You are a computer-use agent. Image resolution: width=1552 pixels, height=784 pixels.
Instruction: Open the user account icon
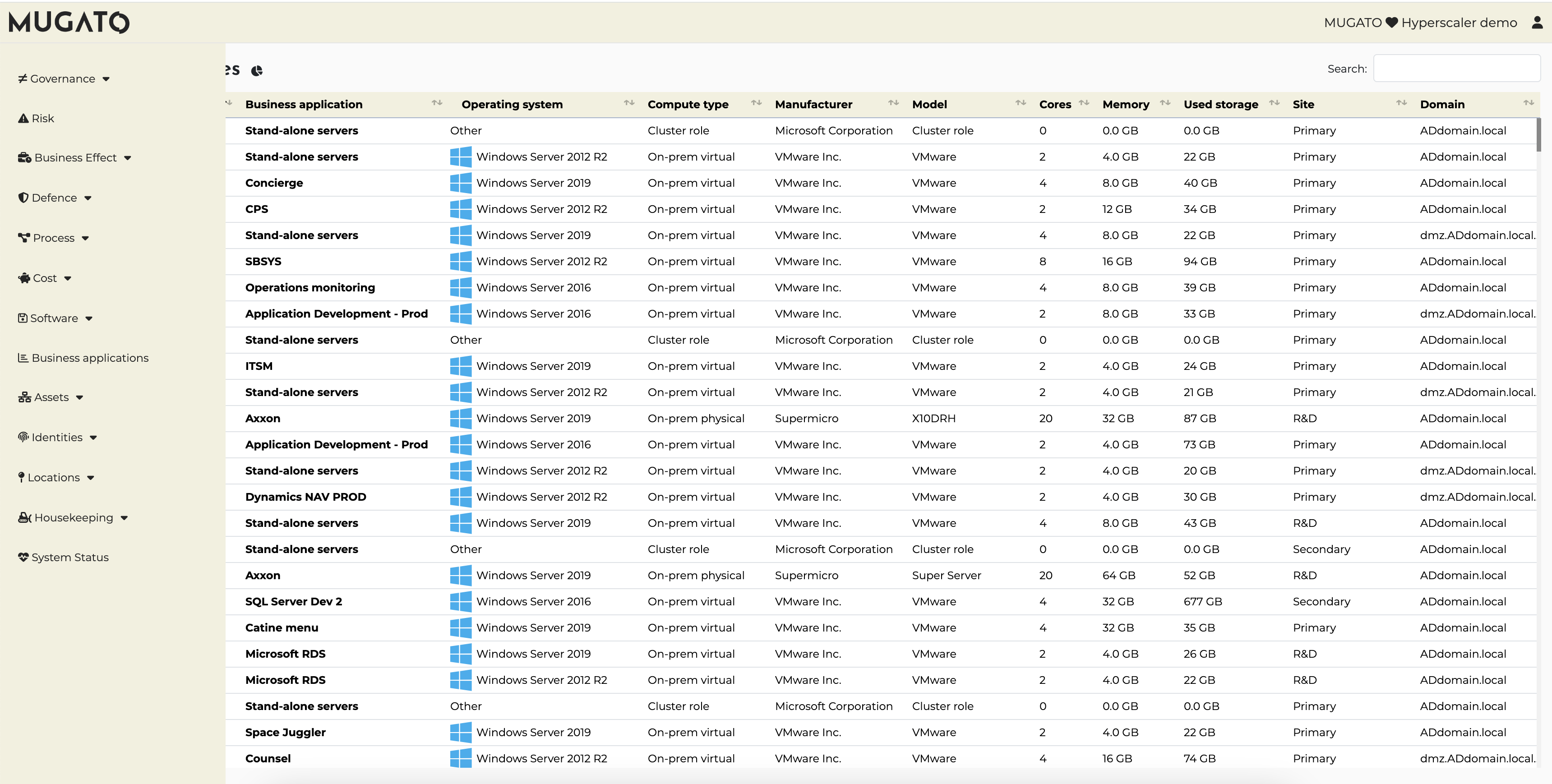(x=1537, y=22)
